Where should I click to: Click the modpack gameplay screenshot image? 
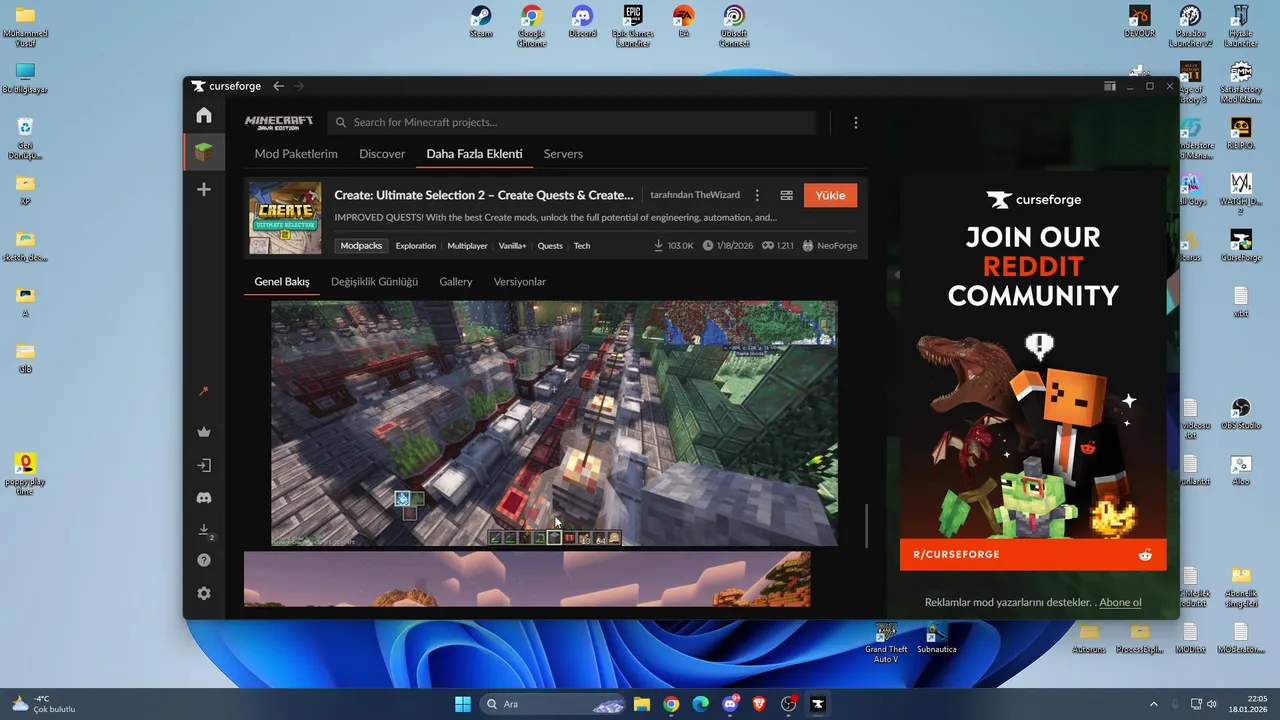pyautogui.click(x=554, y=423)
